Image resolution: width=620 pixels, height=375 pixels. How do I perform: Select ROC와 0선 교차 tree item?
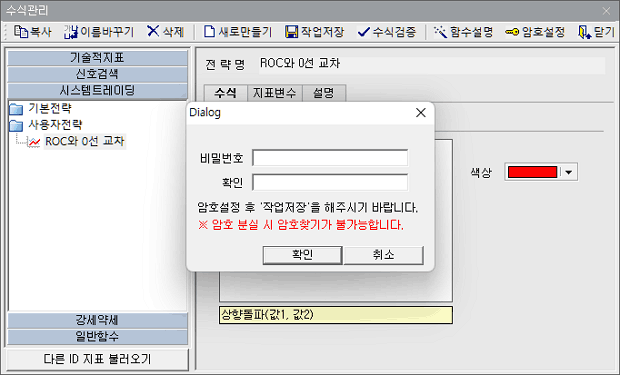click(x=85, y=141)
